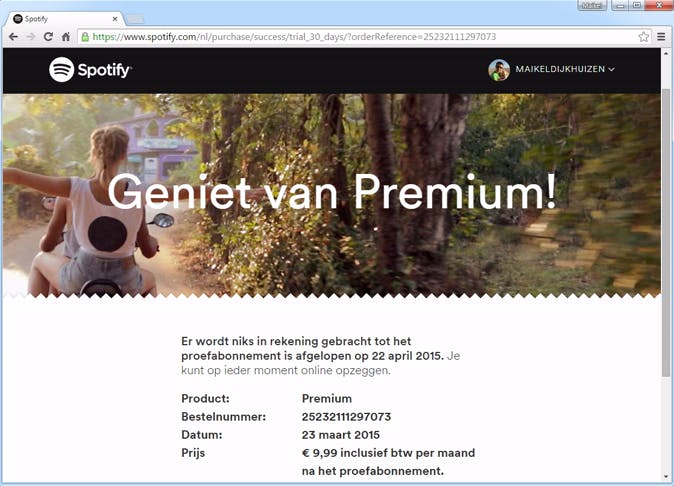Bookmark this page with the star icon
674x486 pixels.
(643, 37)
